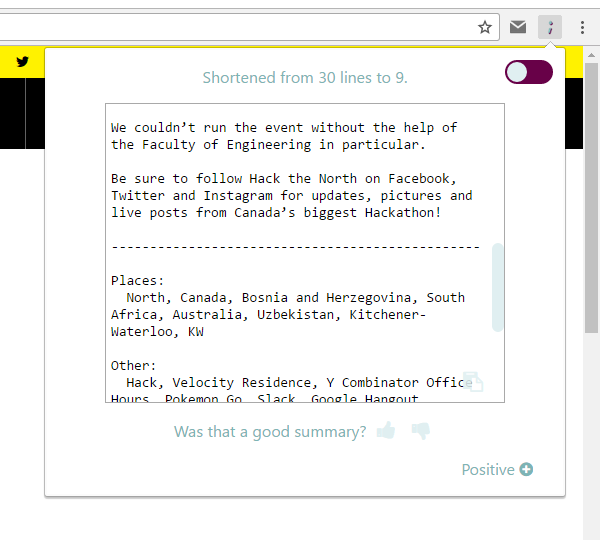Image resolution: width=600 pixels, height=540 pixels.
Task: Toggle the maroon summary switch
Action: click(529, 72)
